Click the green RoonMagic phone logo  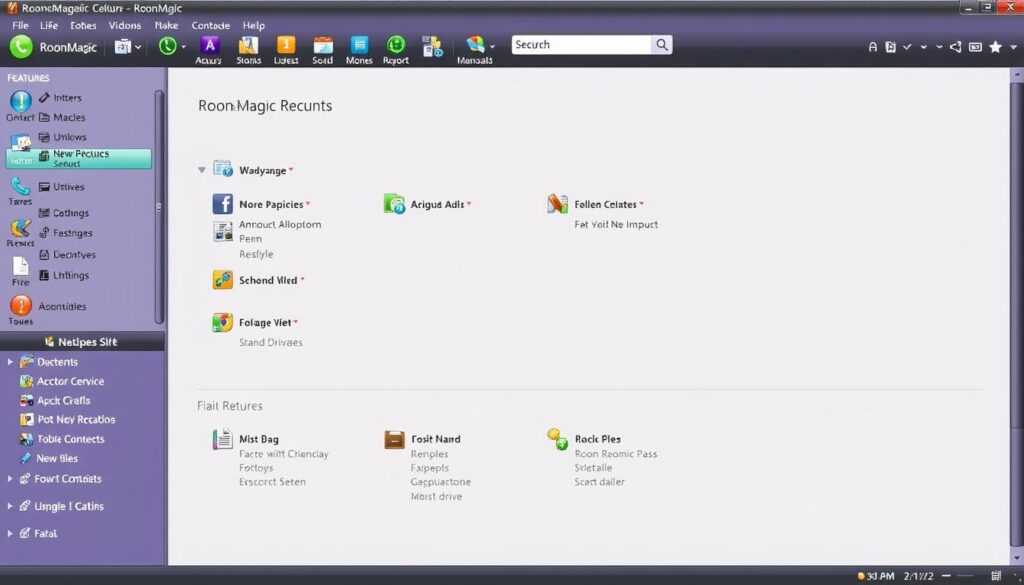pyautogui.click(x=21, y=47)
